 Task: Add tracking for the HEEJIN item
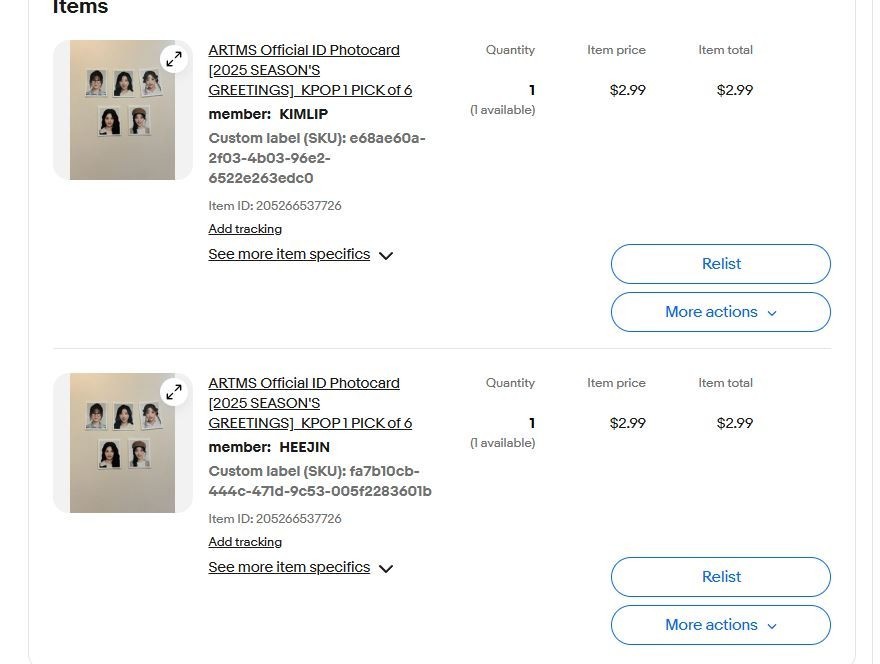[x=245, y=542]
